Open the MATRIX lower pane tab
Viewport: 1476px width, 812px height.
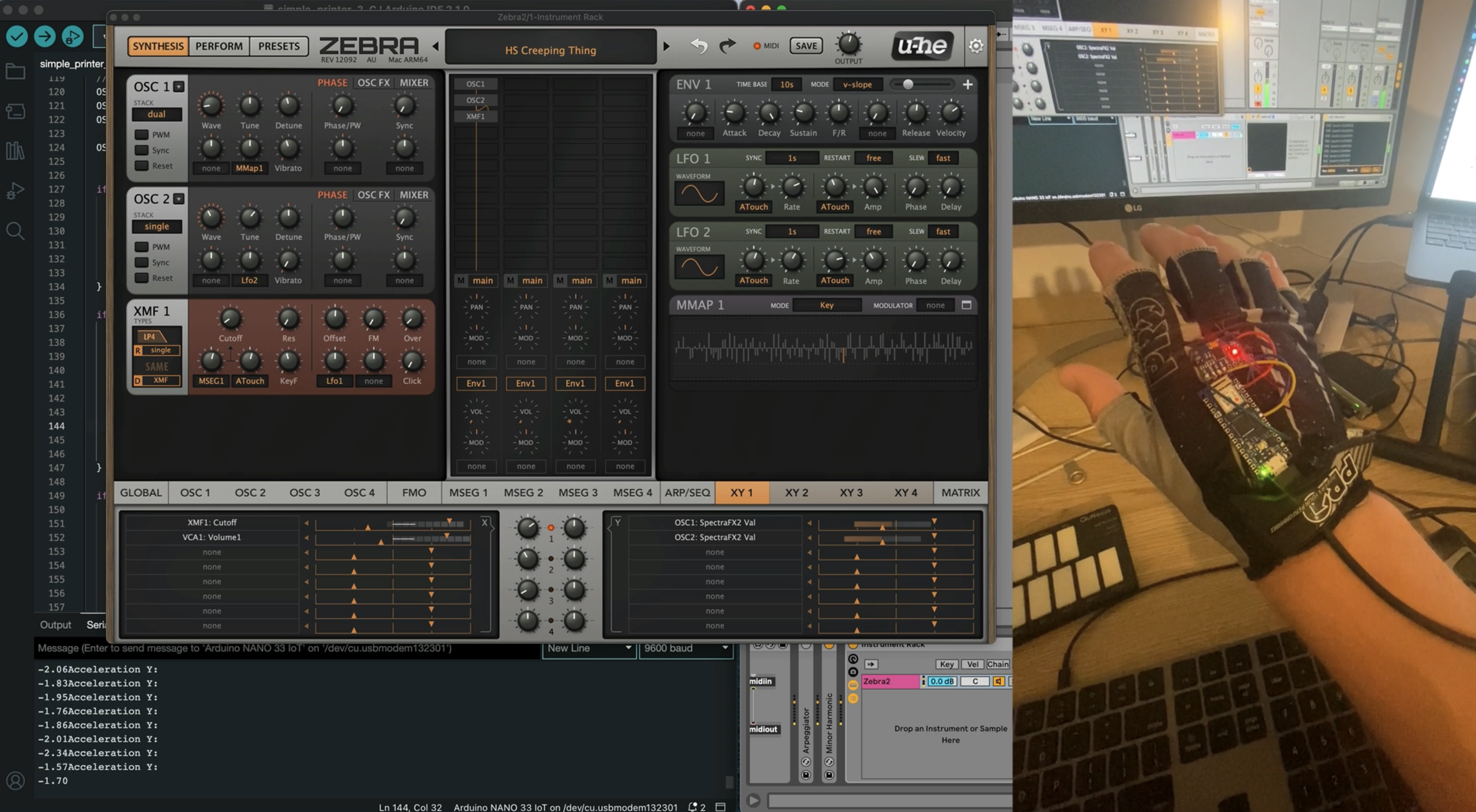[x=960, y=492]
